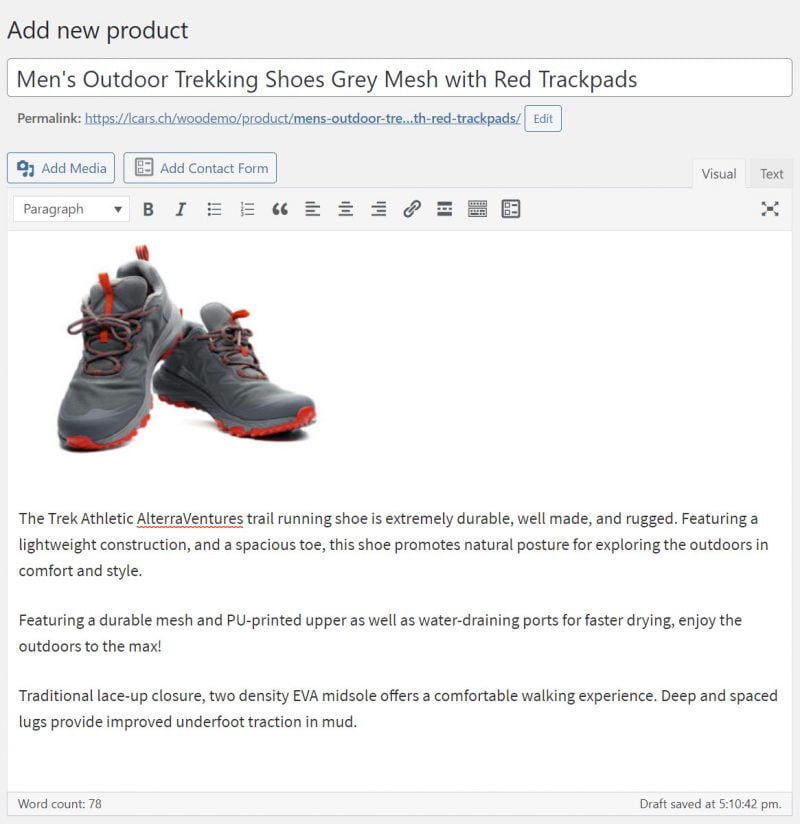The image size is (800, 824).
Task: Open the Paragraph format dropdown
Action: tap(70, 209)
